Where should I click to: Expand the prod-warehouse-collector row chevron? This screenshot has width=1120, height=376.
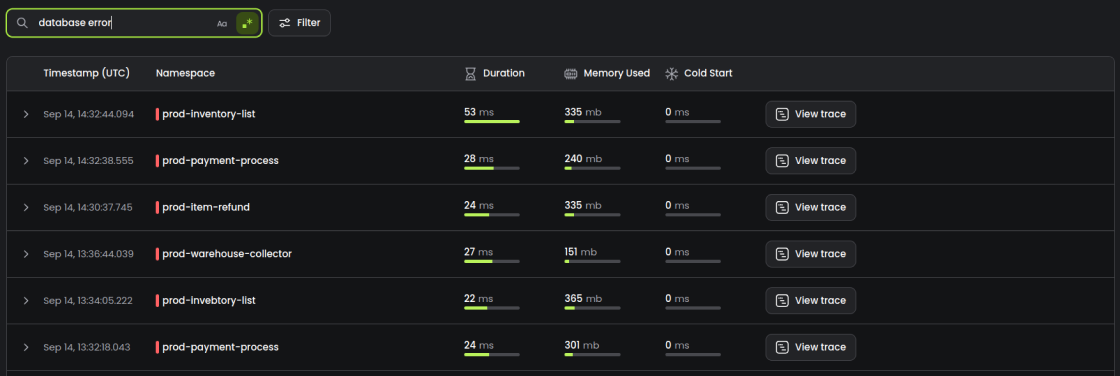[x=26, y=254]
